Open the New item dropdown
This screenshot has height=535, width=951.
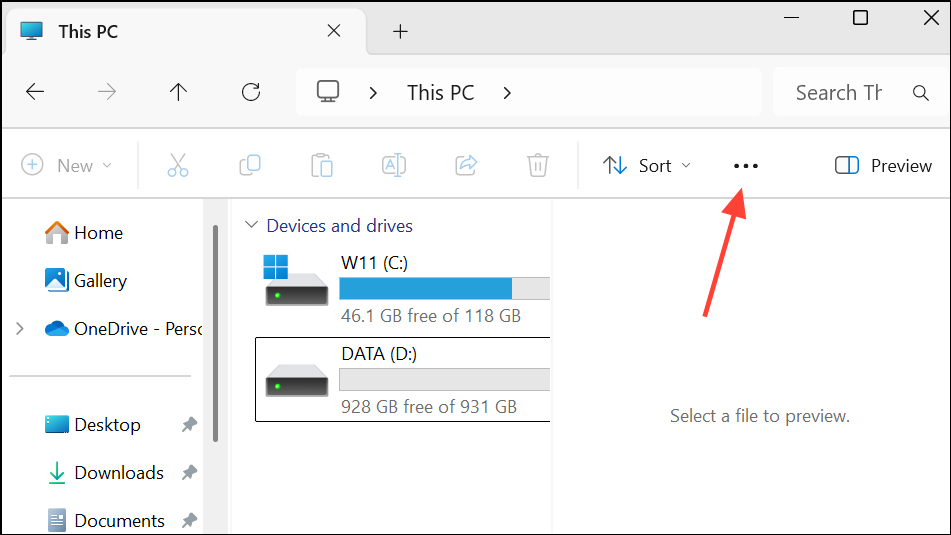tap(67, 166)
